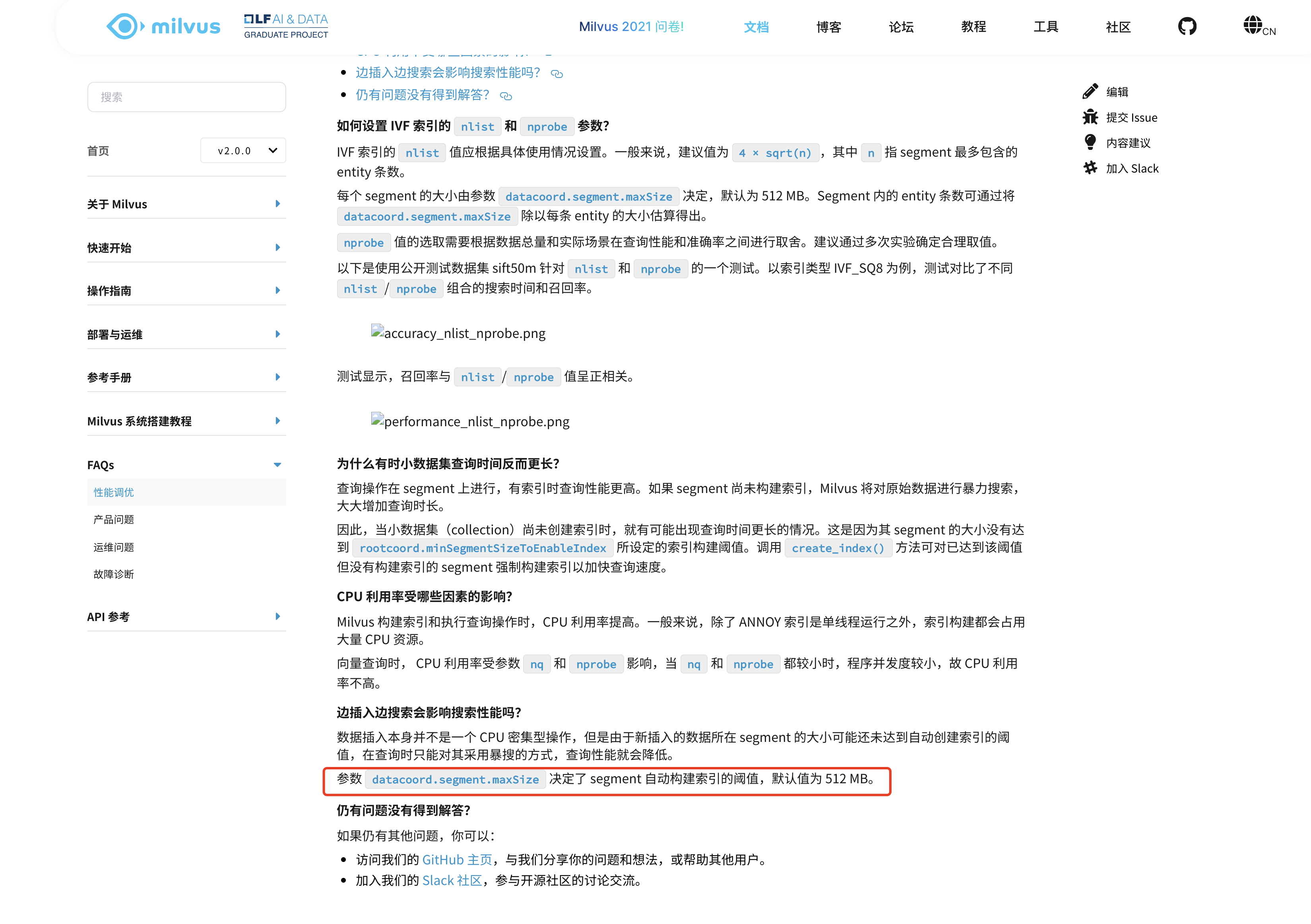Image resolution: width=1311 pixels, height=924 pixels.
Task: Open the v2.0.0 version dropdown
Action: tap(242, 150)
